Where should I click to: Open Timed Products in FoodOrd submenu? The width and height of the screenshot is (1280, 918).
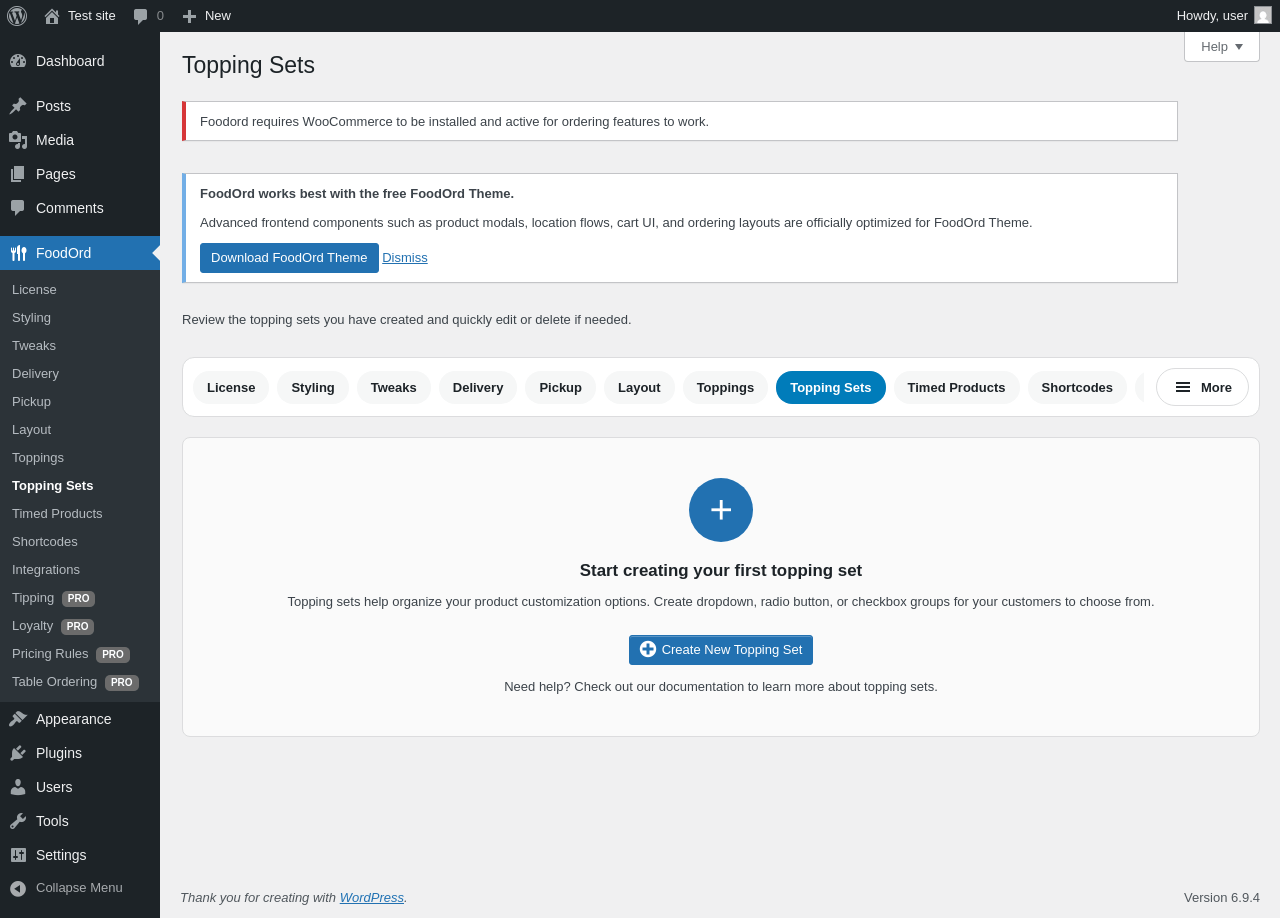tap(80, 514)
